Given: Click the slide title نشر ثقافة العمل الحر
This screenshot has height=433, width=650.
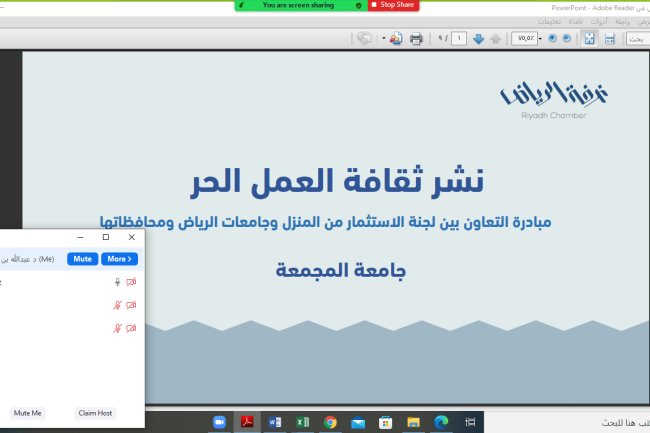Looking at the screenshot, I should (x=337, y=181).
